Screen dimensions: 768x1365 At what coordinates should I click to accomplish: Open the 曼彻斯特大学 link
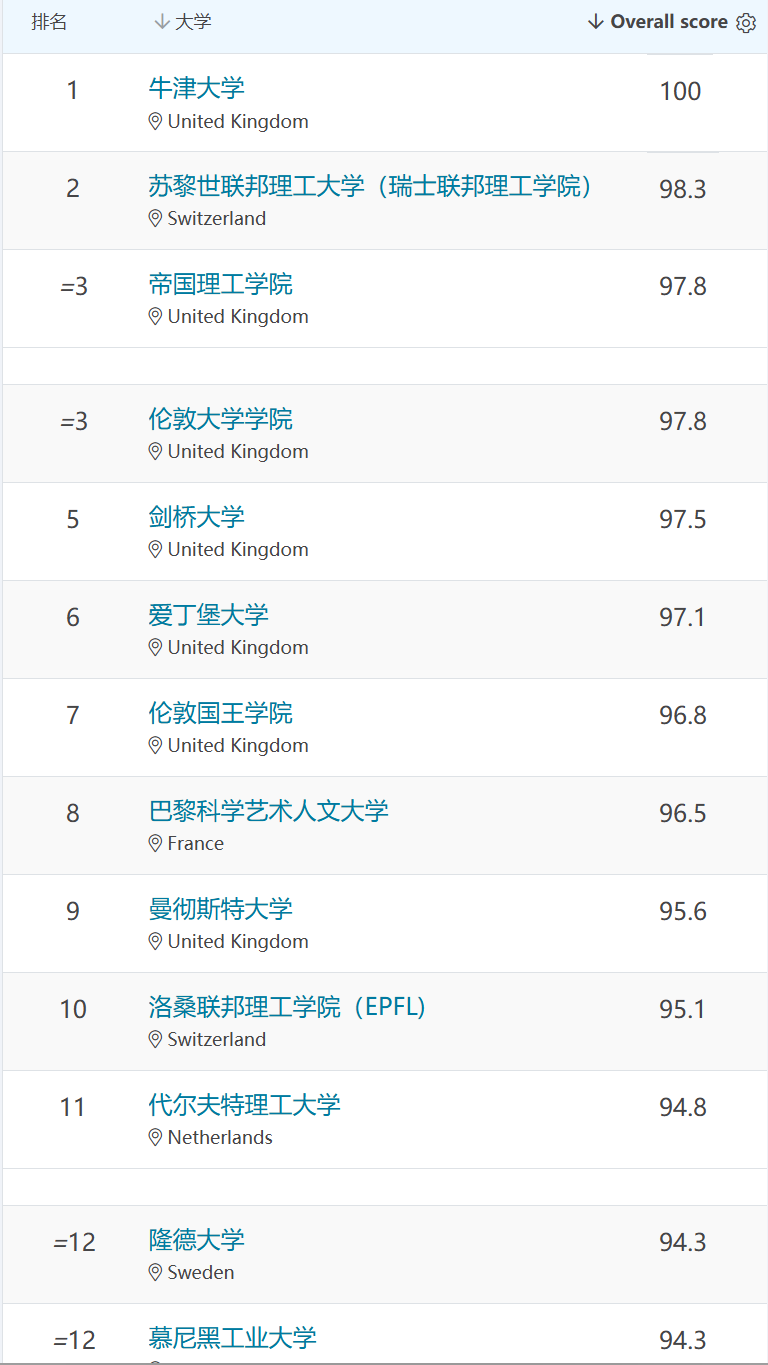[220, 910]
